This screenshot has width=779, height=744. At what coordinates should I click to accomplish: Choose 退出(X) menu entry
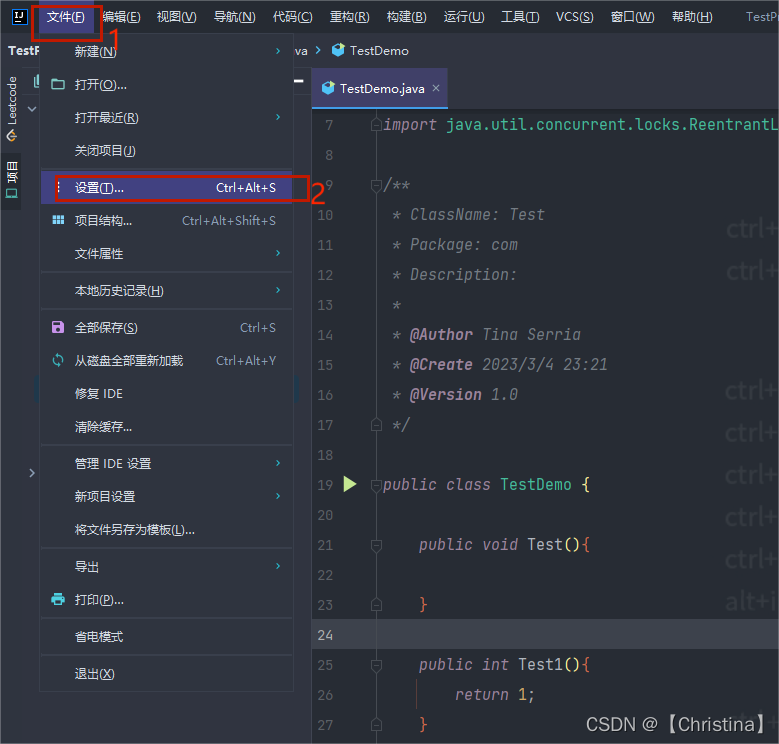(x=166, y=673)
